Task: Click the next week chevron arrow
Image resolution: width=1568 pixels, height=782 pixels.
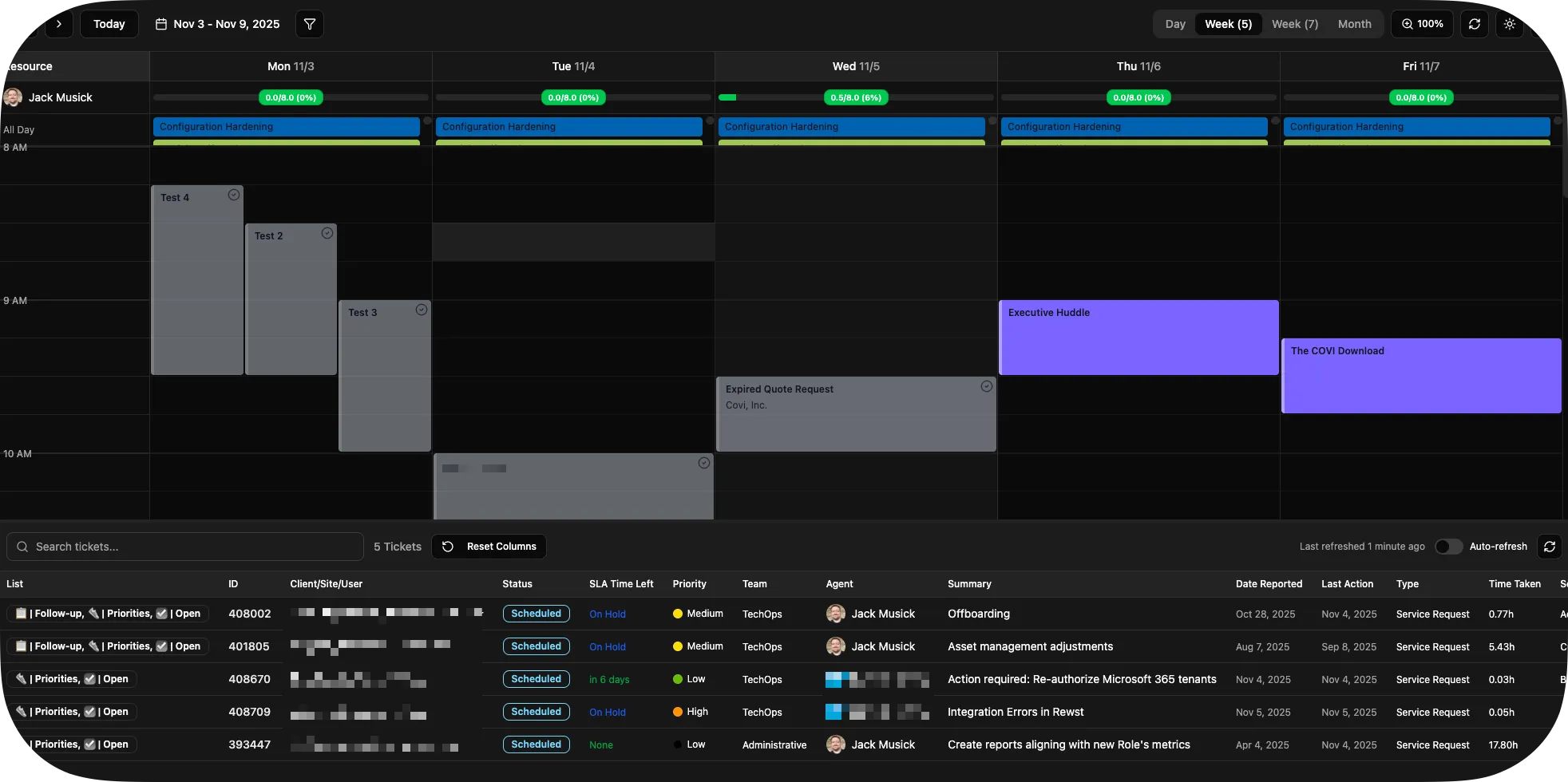Action: tap(59, 24)
